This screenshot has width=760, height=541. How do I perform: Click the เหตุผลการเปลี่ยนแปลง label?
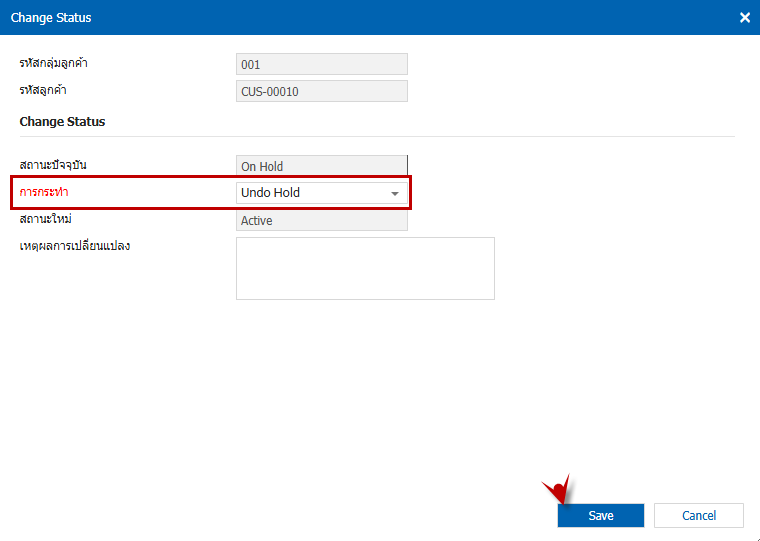[75, 246]
